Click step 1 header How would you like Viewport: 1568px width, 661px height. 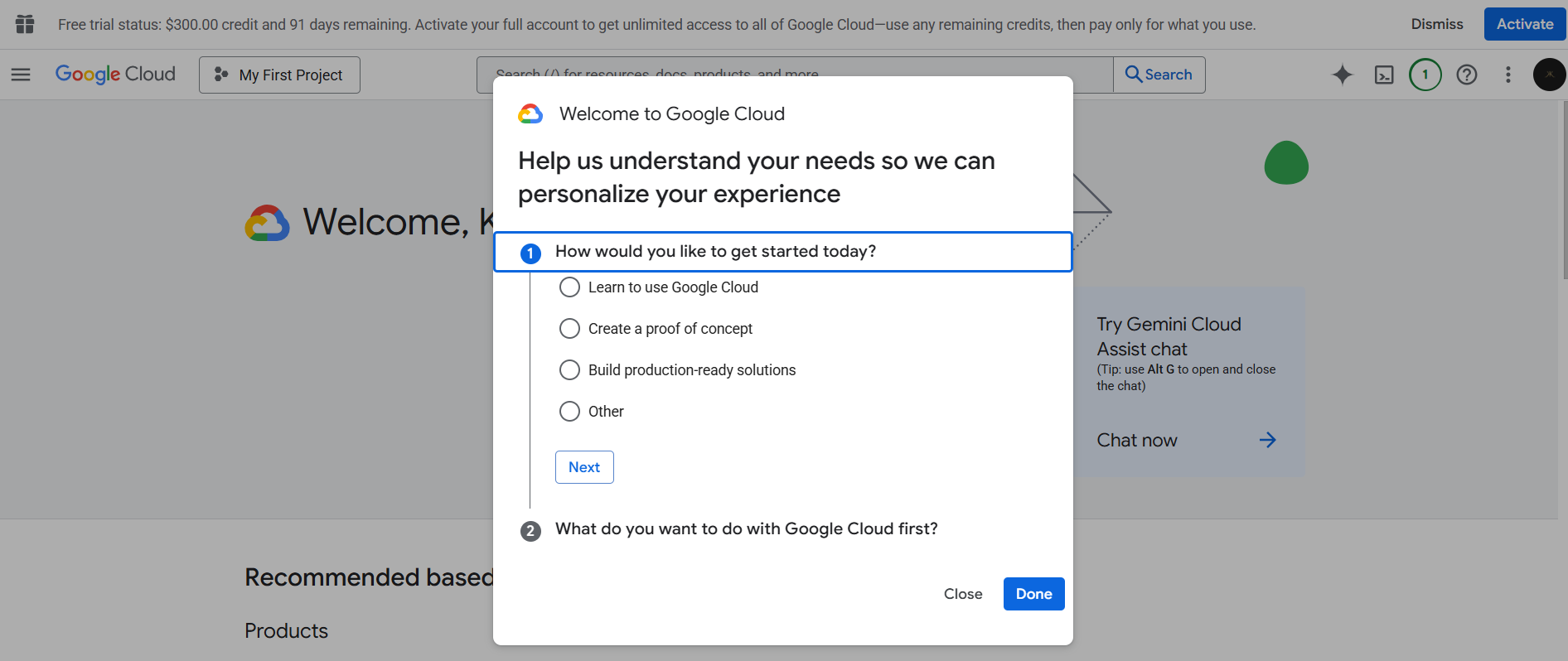click(783, 252)
